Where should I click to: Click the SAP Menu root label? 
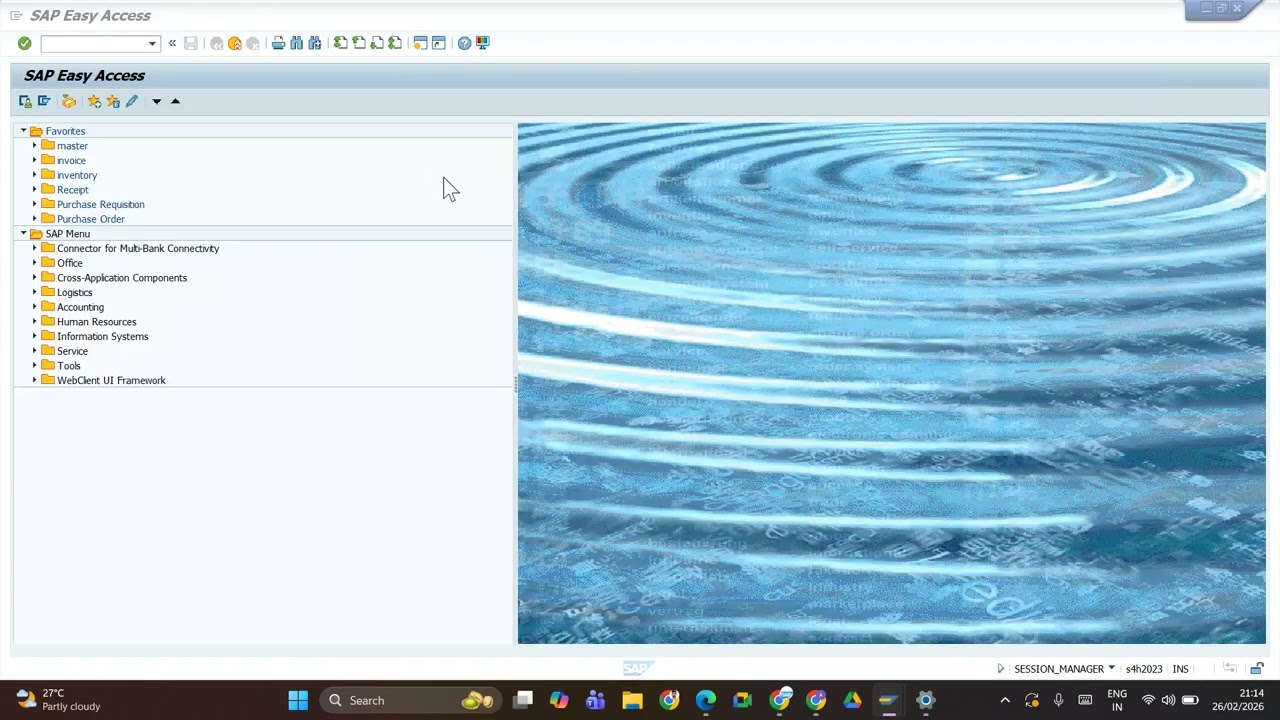tap(67, 234)
